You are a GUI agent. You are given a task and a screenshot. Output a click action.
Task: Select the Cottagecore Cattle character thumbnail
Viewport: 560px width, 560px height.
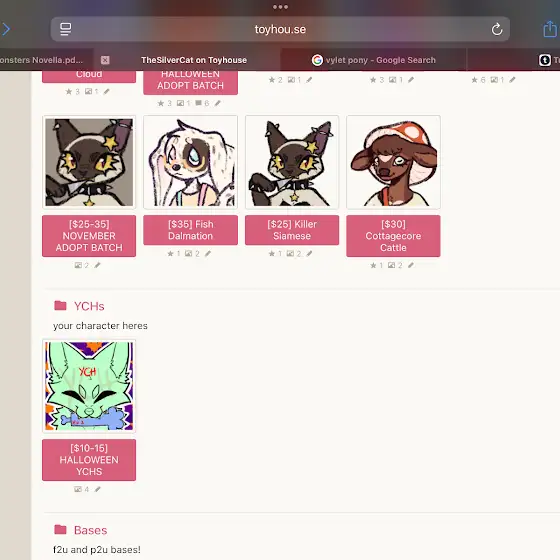393,162
